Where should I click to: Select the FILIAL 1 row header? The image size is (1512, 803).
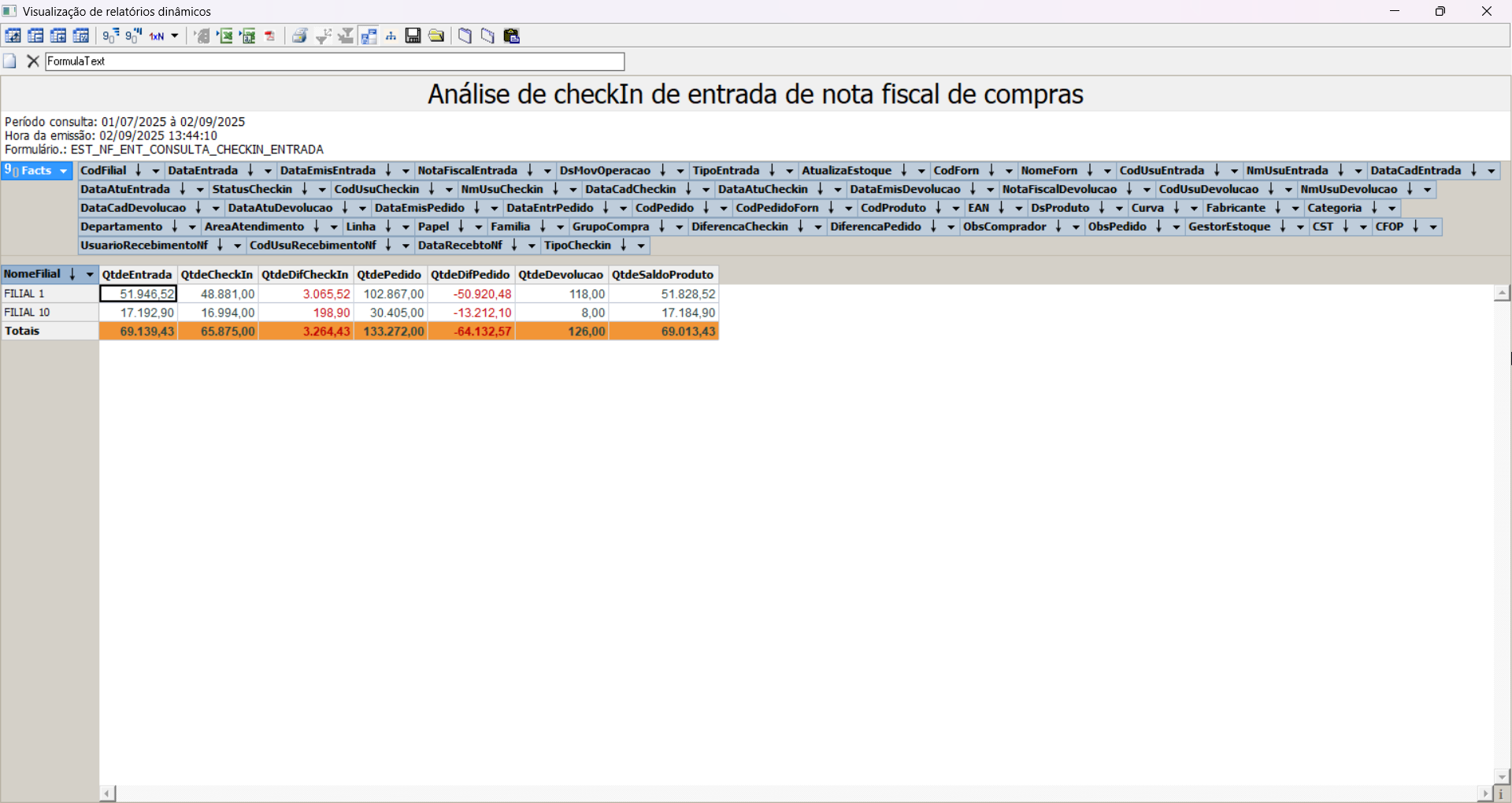click(x=50, y=294)
